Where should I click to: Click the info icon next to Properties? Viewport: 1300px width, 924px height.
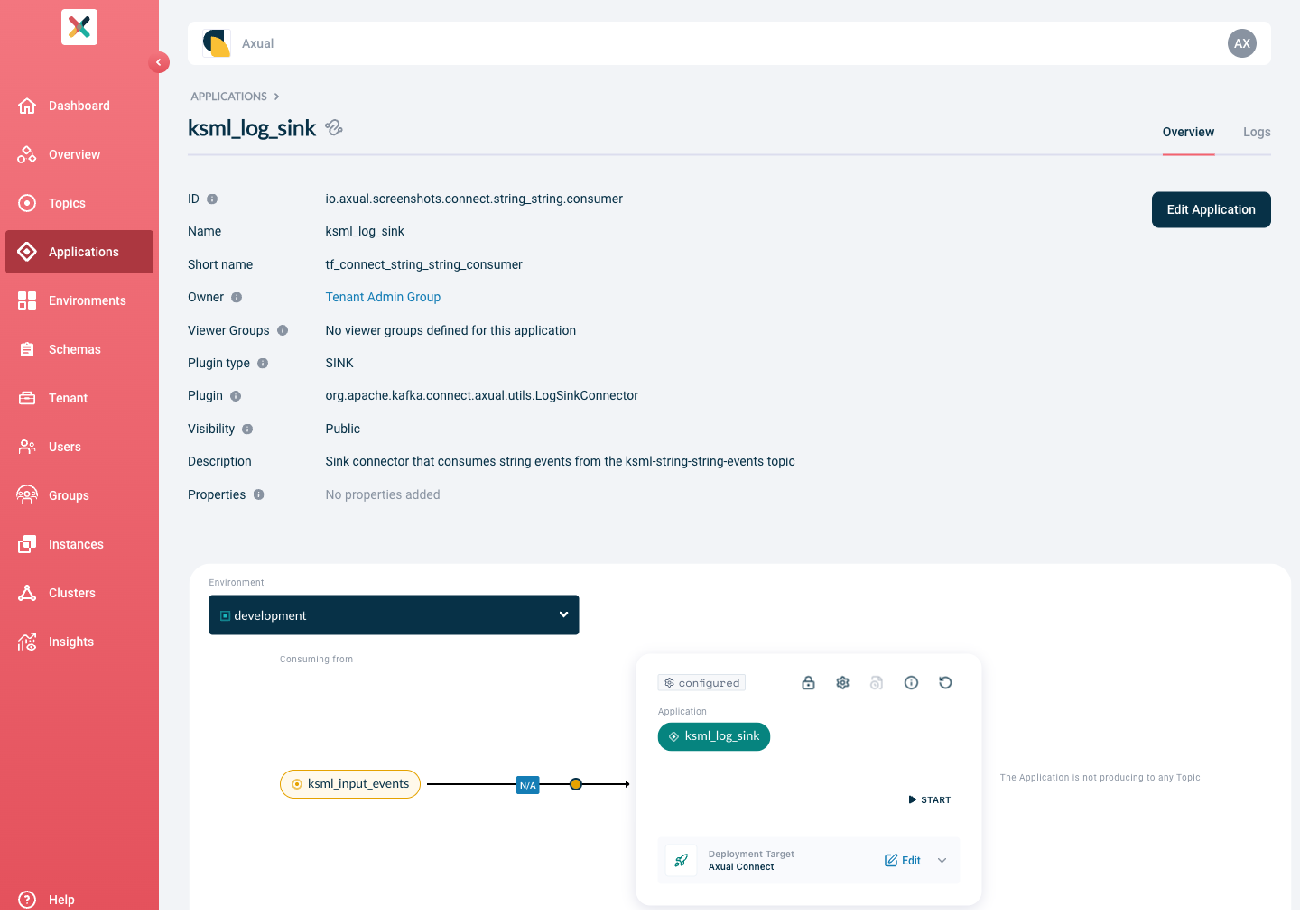258,494
